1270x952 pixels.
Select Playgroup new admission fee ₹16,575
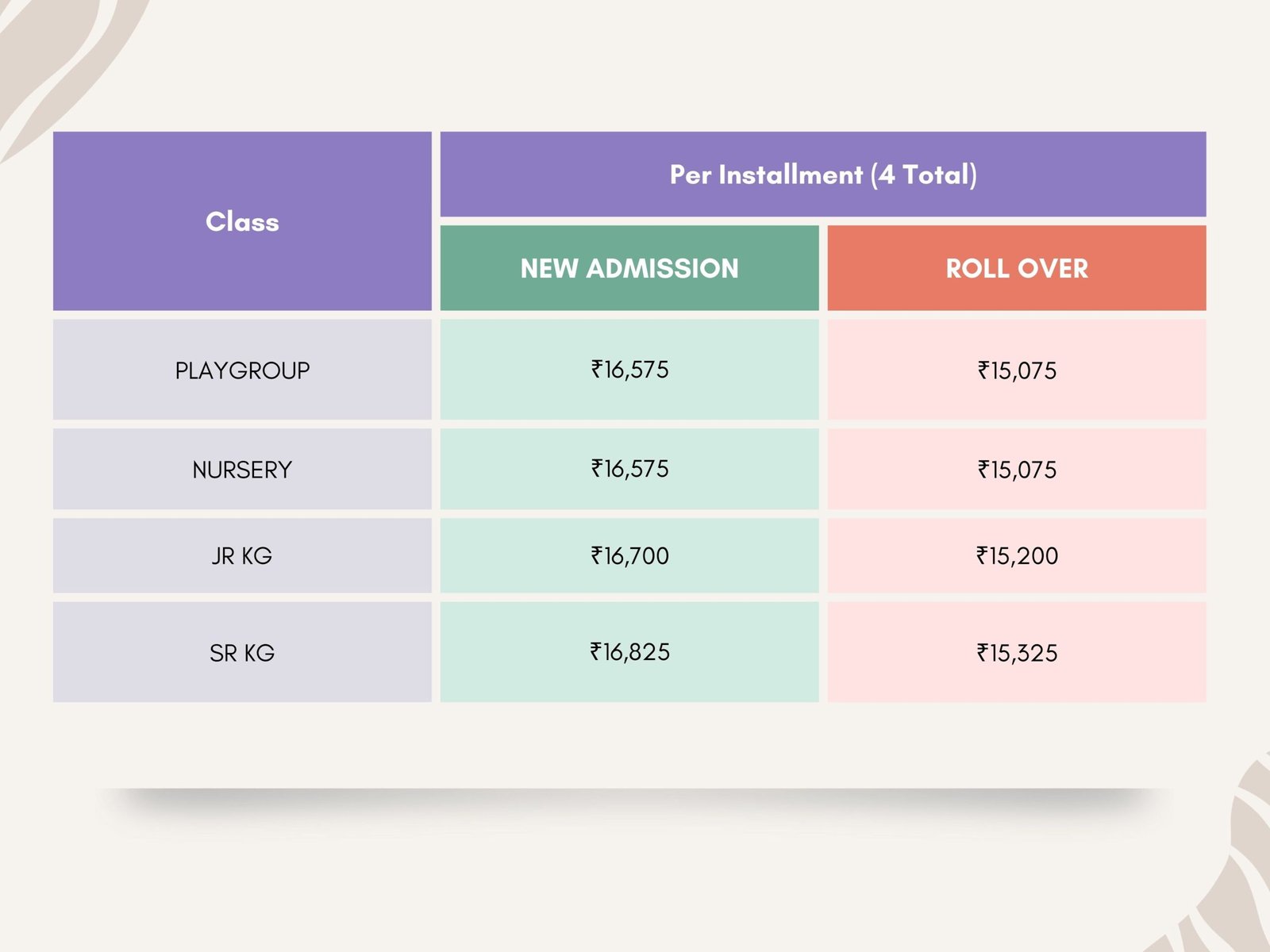(x=629, y=370)
